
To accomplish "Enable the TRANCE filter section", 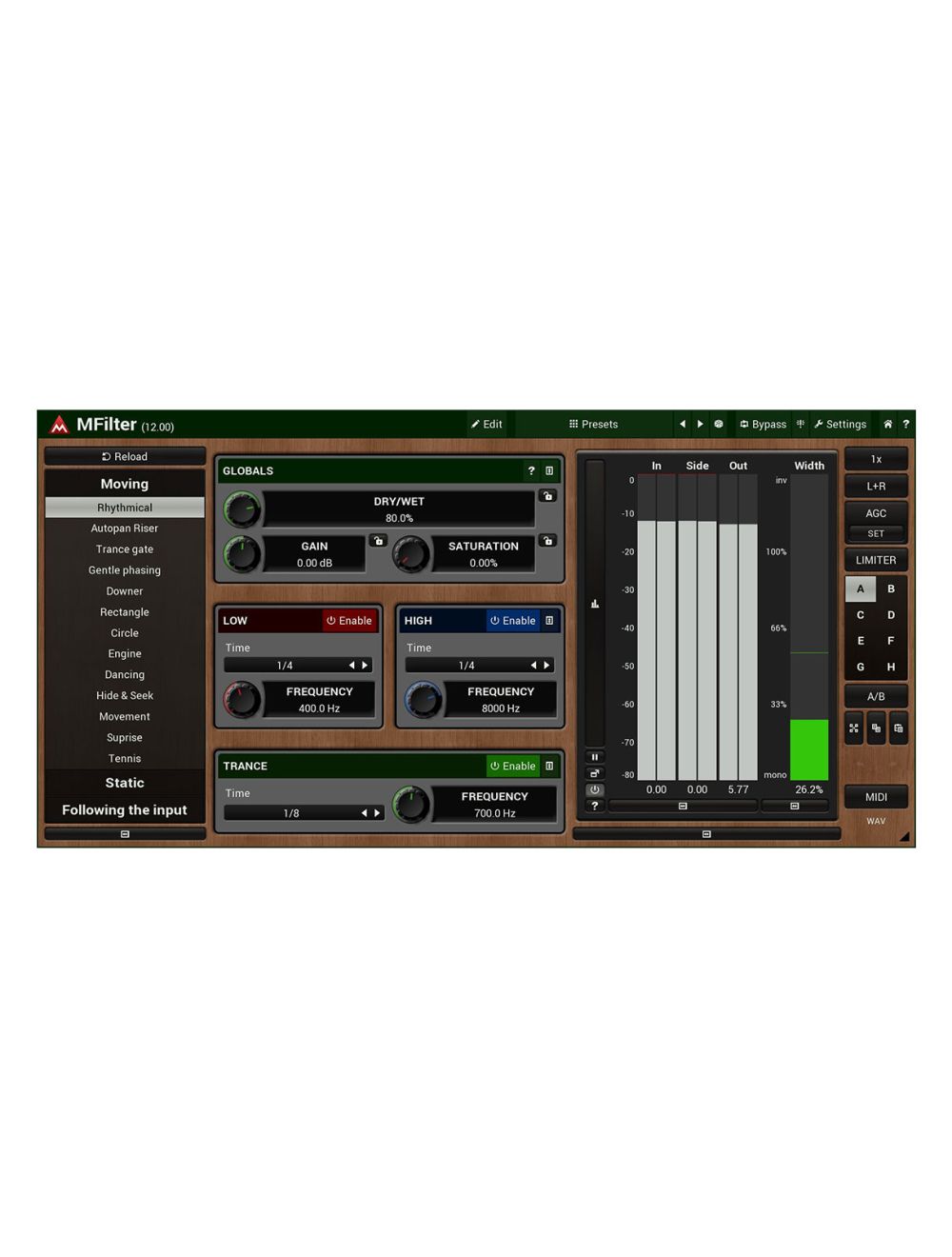I will pos(513,766).
